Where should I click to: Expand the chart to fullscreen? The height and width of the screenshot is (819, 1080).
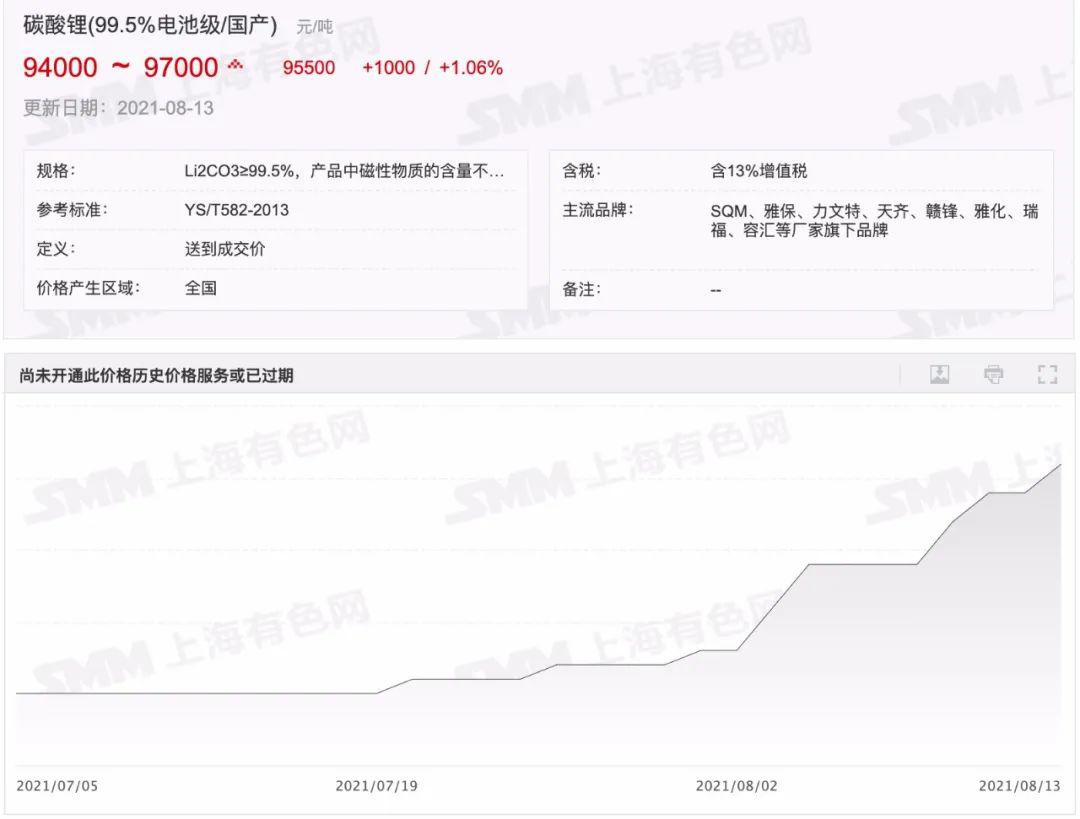coord(1047,375)
